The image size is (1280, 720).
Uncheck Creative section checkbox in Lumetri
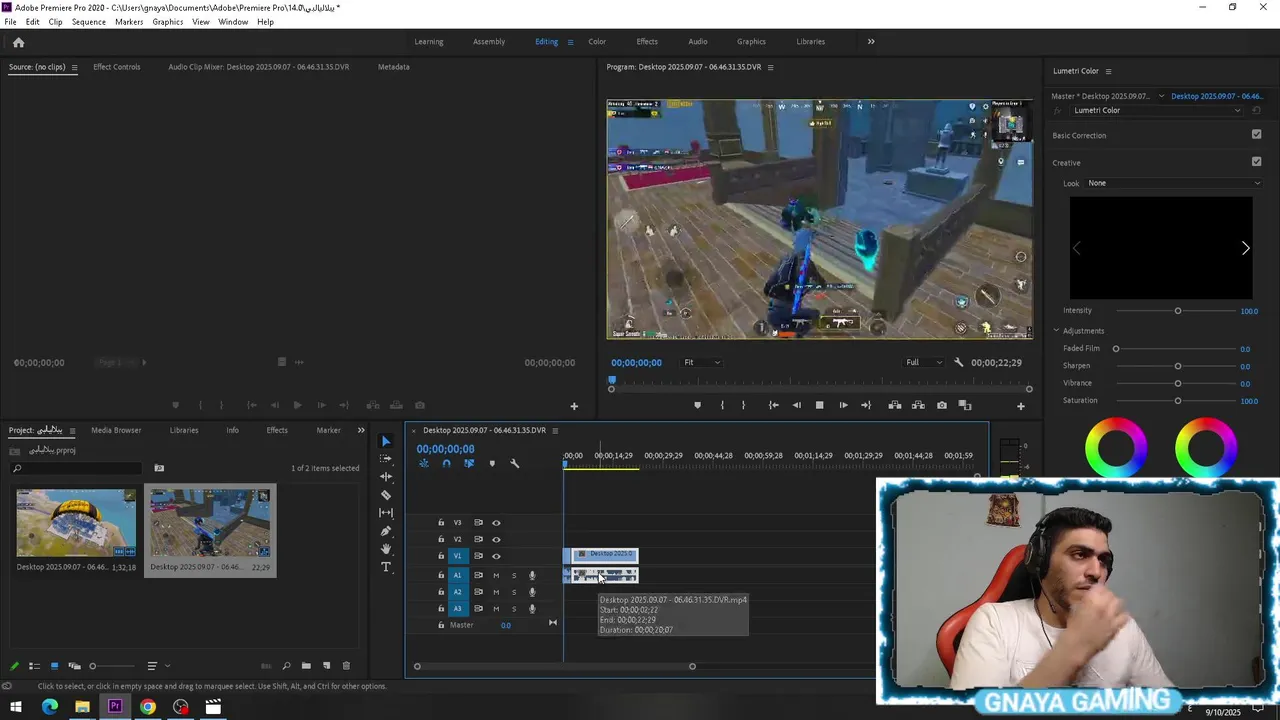pos(1256,162)
